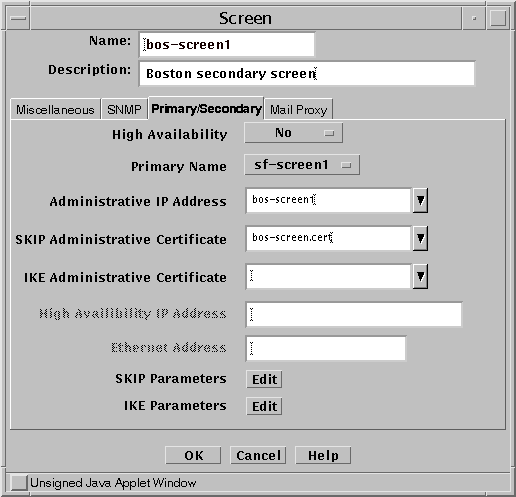The width and height of the screenshot is (516, 497).
Task: Focus the SKIP Administrative Certificate text field
Action: (328, 238)
